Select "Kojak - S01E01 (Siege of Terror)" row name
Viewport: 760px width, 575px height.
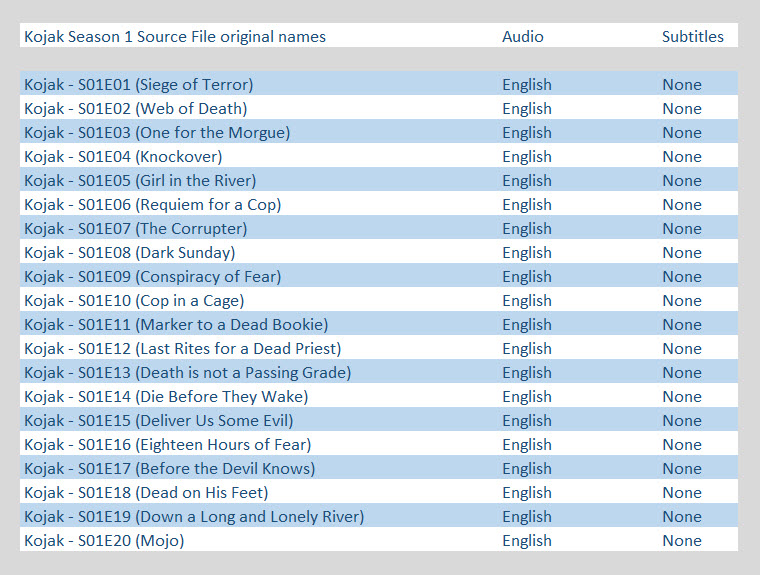[x=139, y=84]
